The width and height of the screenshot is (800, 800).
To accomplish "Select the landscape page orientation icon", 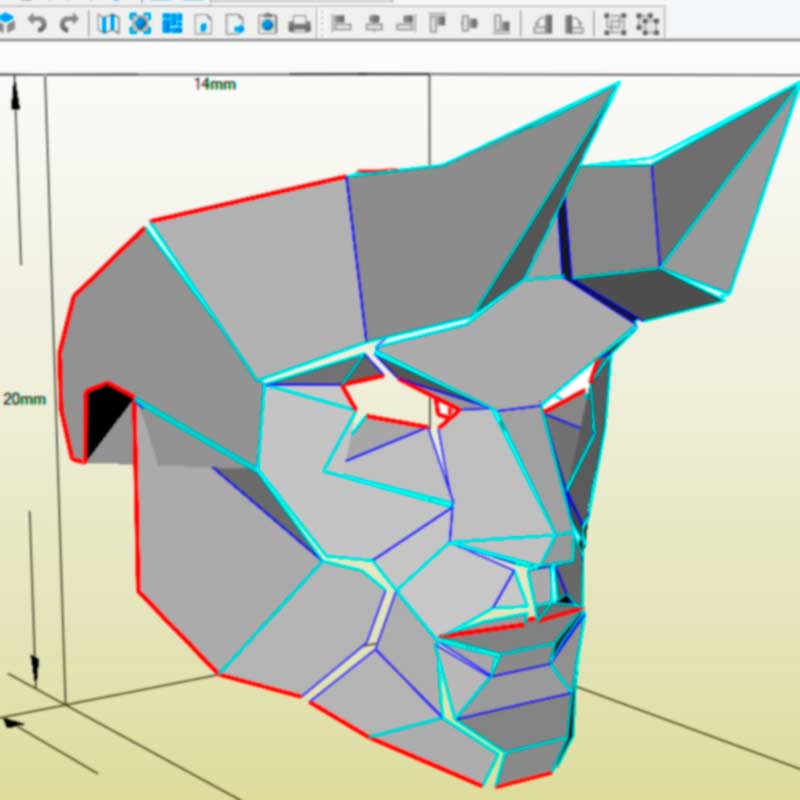I will click(235, 23).
